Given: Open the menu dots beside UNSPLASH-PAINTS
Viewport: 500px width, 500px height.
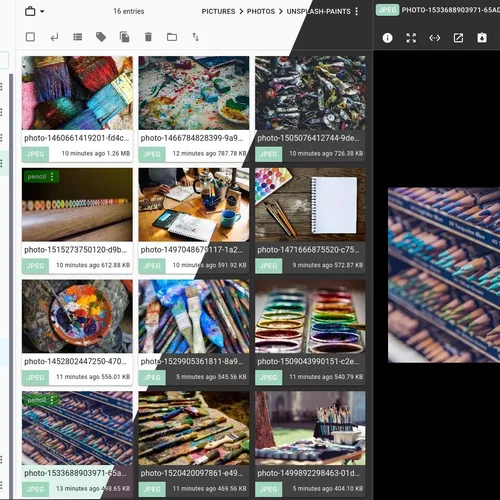Looking at the screenshot, I should (x=357, y=11).
